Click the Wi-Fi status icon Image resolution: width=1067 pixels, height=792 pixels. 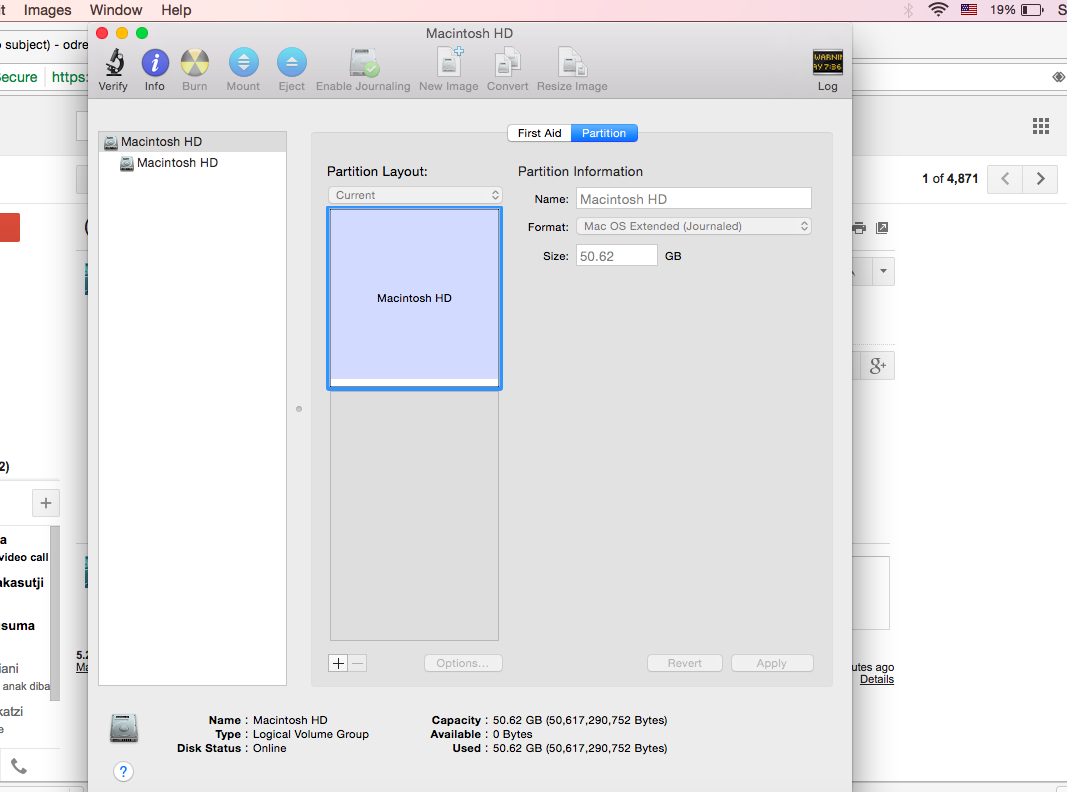tap(938, 10)
